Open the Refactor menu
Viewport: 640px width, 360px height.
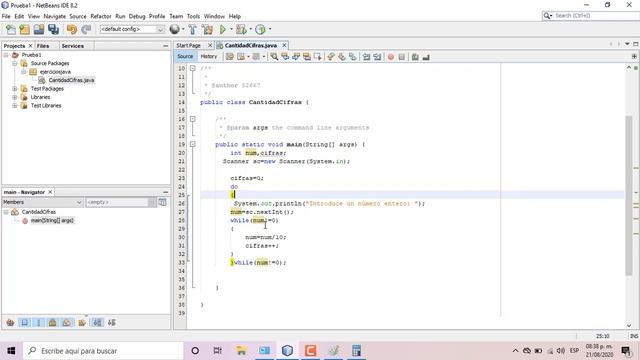(x=101, y=16)
